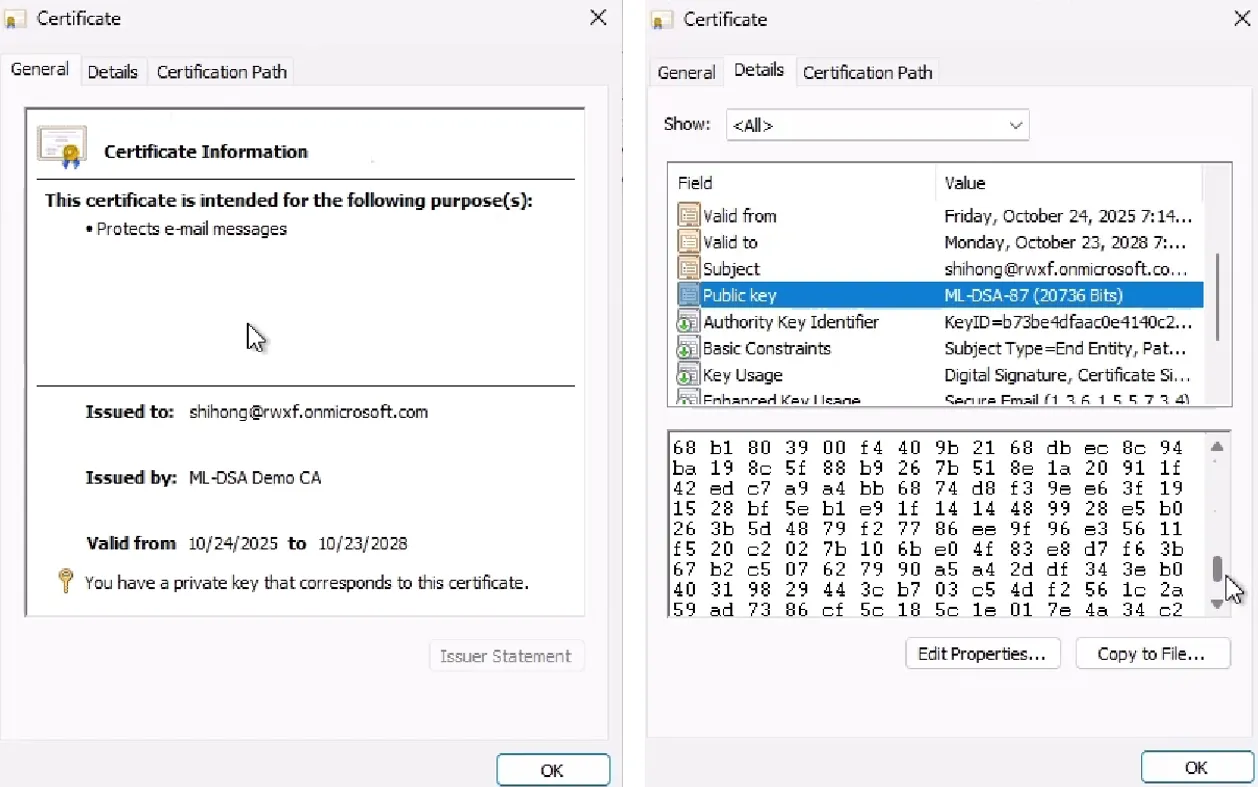Click the key icon beside the private key message

coord(65,582)
